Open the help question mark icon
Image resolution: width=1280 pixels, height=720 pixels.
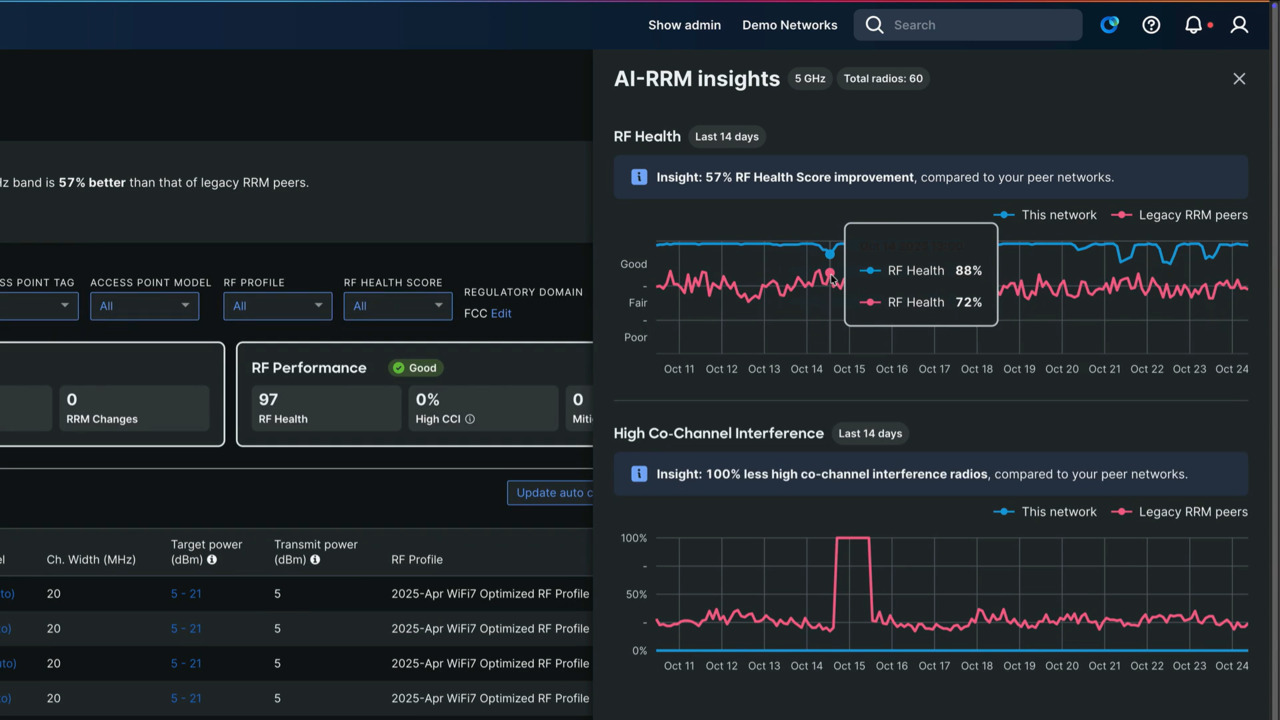[1151, 25]
